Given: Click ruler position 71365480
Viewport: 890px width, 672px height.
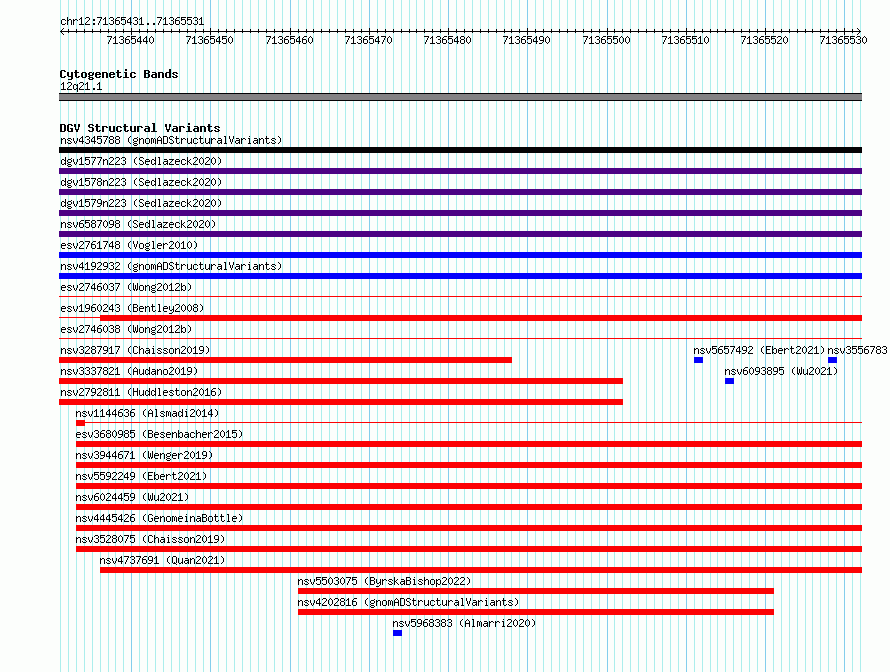Looking at the screenshot, I should pos(447,40).
